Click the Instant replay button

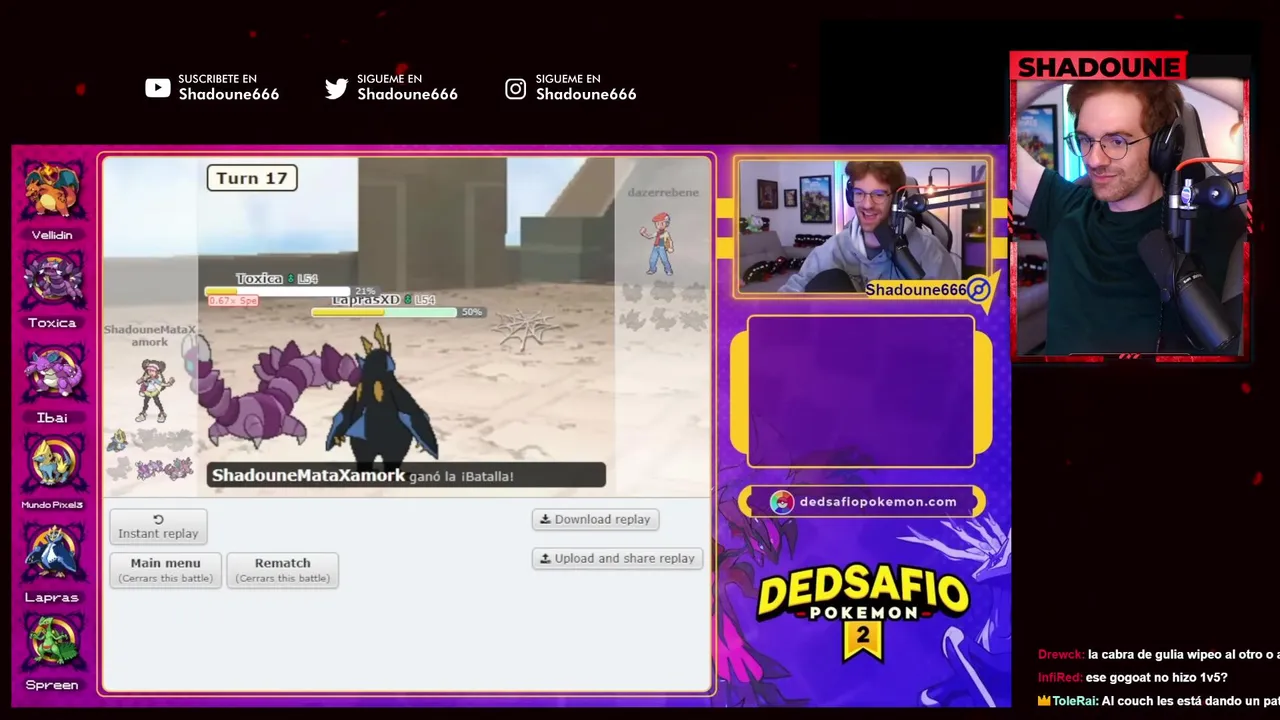click(x=158, y=527)
